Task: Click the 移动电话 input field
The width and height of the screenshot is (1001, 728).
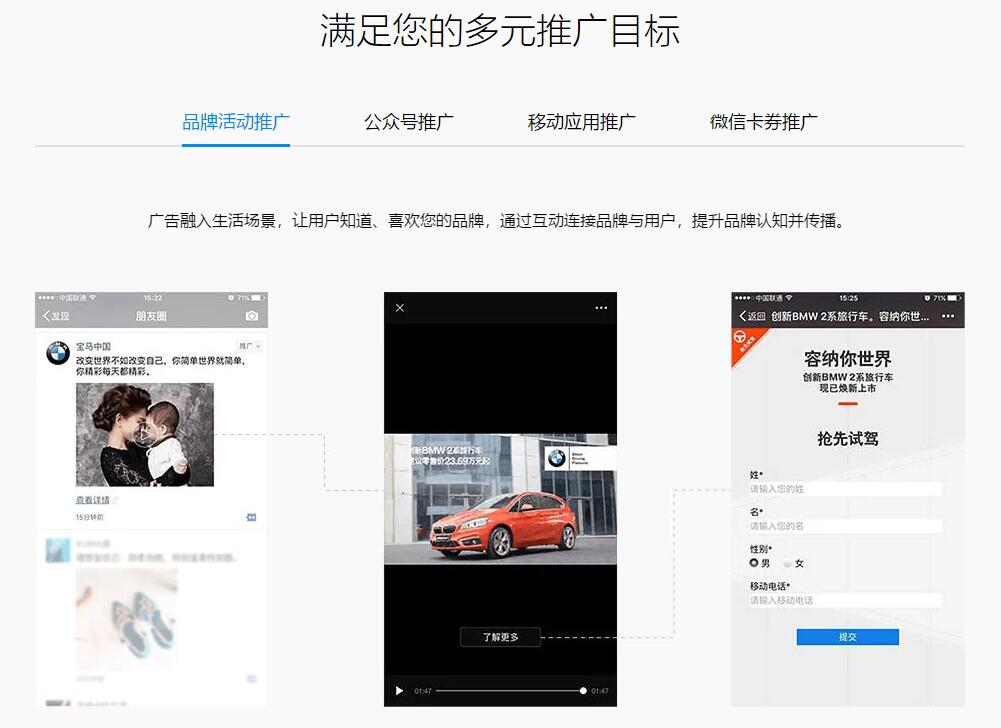Action: pos(846,600)
